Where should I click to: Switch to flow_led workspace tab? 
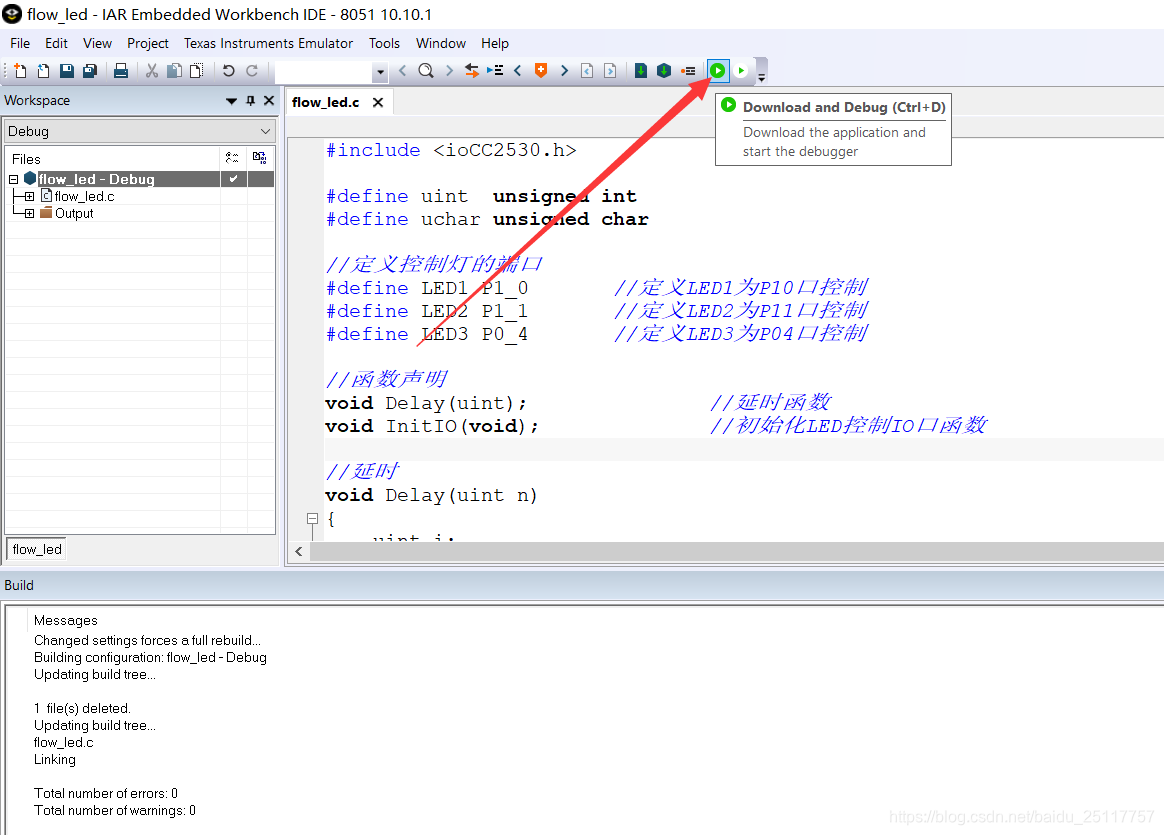coord(36,549)
